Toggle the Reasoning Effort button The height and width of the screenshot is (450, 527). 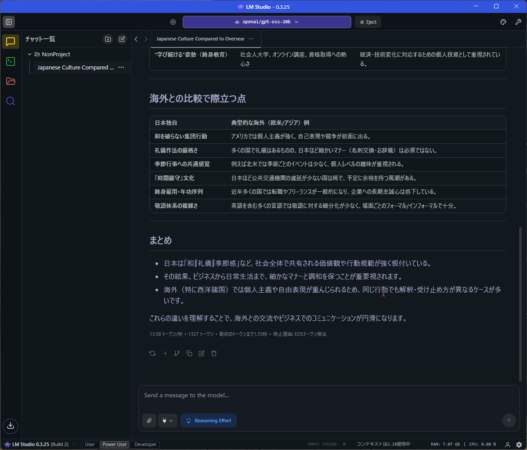(209, 421)
